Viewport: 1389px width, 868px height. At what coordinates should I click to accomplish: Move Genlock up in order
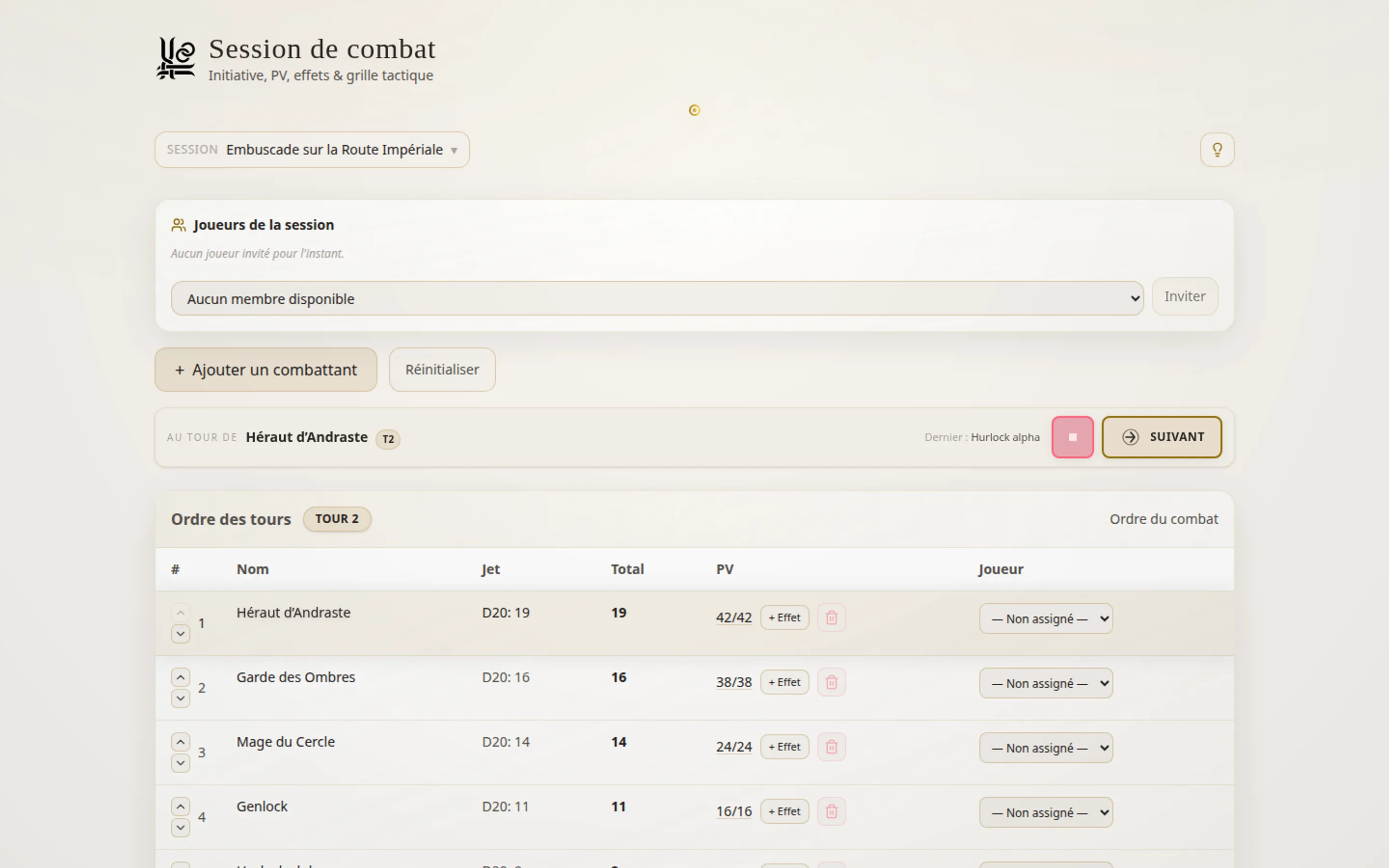pos(180,807)
